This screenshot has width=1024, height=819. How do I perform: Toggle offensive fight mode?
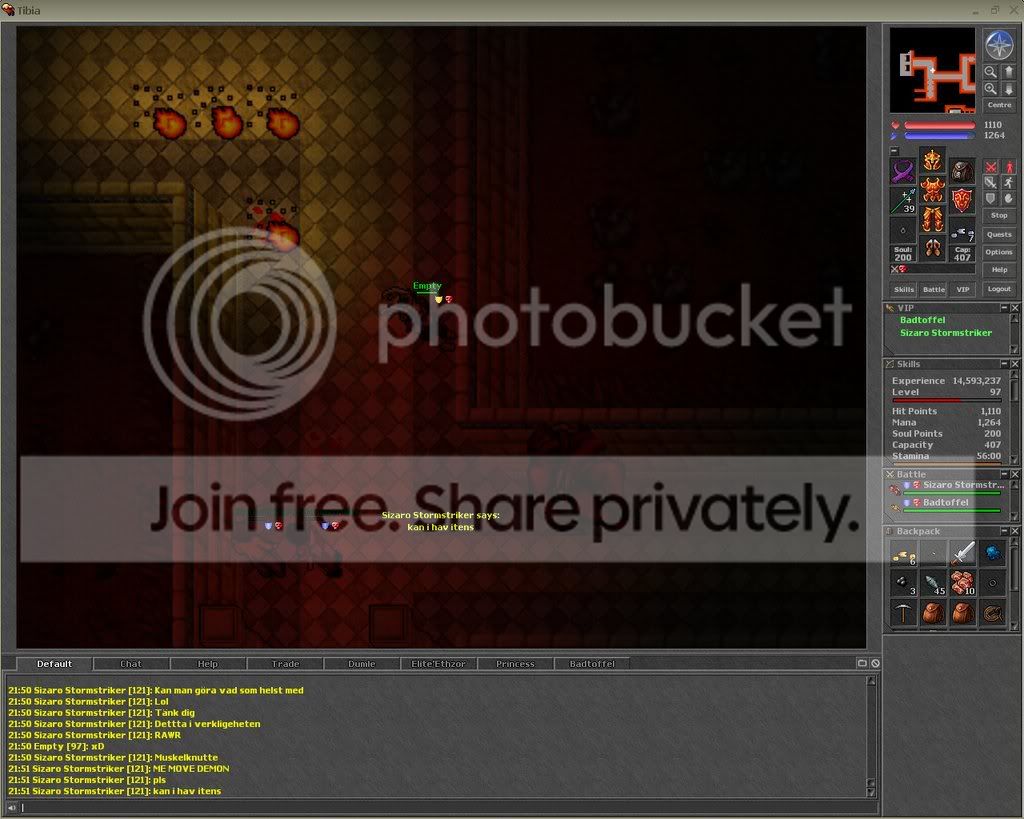point(991,167)
